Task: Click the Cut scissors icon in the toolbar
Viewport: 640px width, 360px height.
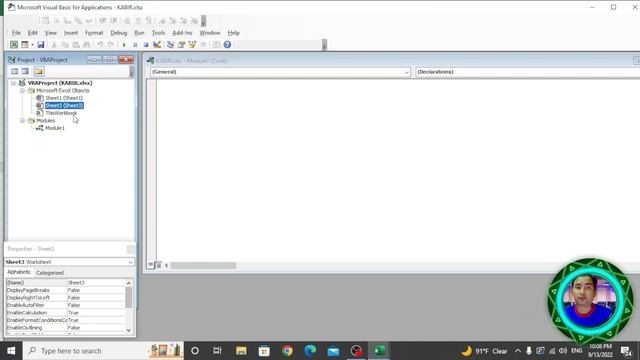Action: click(54, 44)
